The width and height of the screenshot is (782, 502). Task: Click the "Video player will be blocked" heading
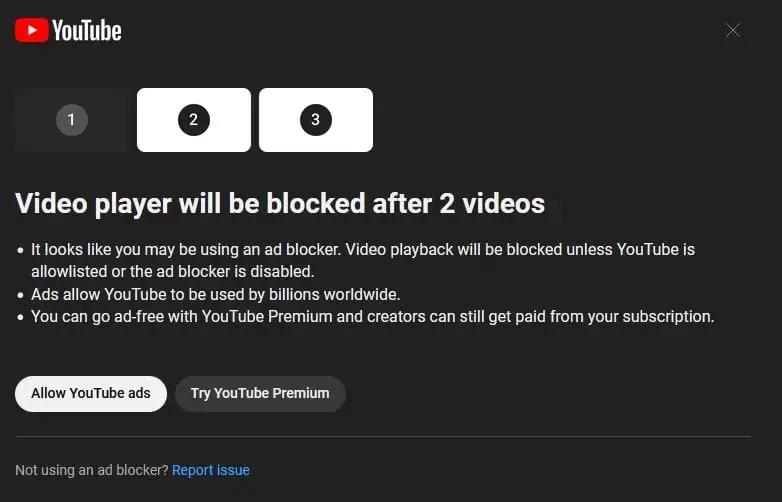tap(280, 203)
